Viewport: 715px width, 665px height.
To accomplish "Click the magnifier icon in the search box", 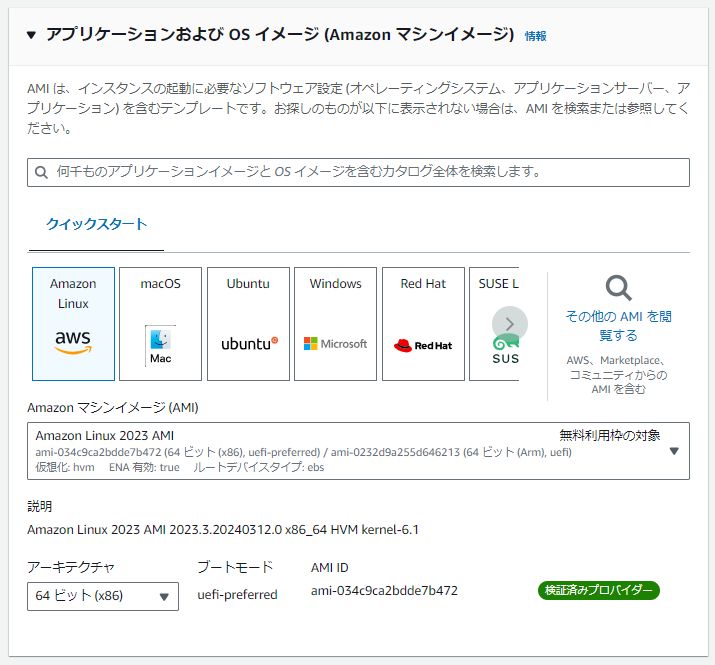I will pos(41,172).
